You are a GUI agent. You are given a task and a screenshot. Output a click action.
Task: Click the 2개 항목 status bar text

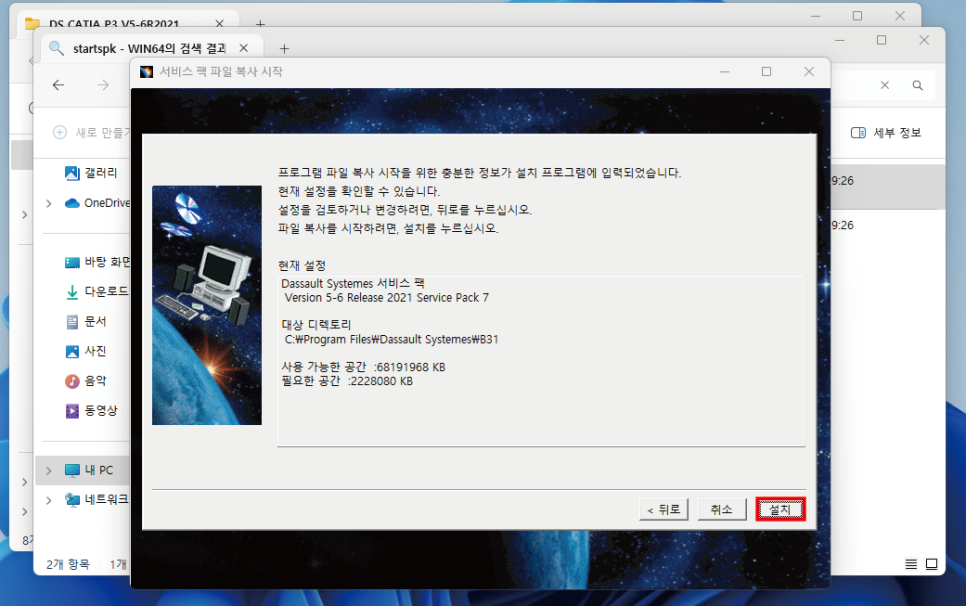click(68, 564)
